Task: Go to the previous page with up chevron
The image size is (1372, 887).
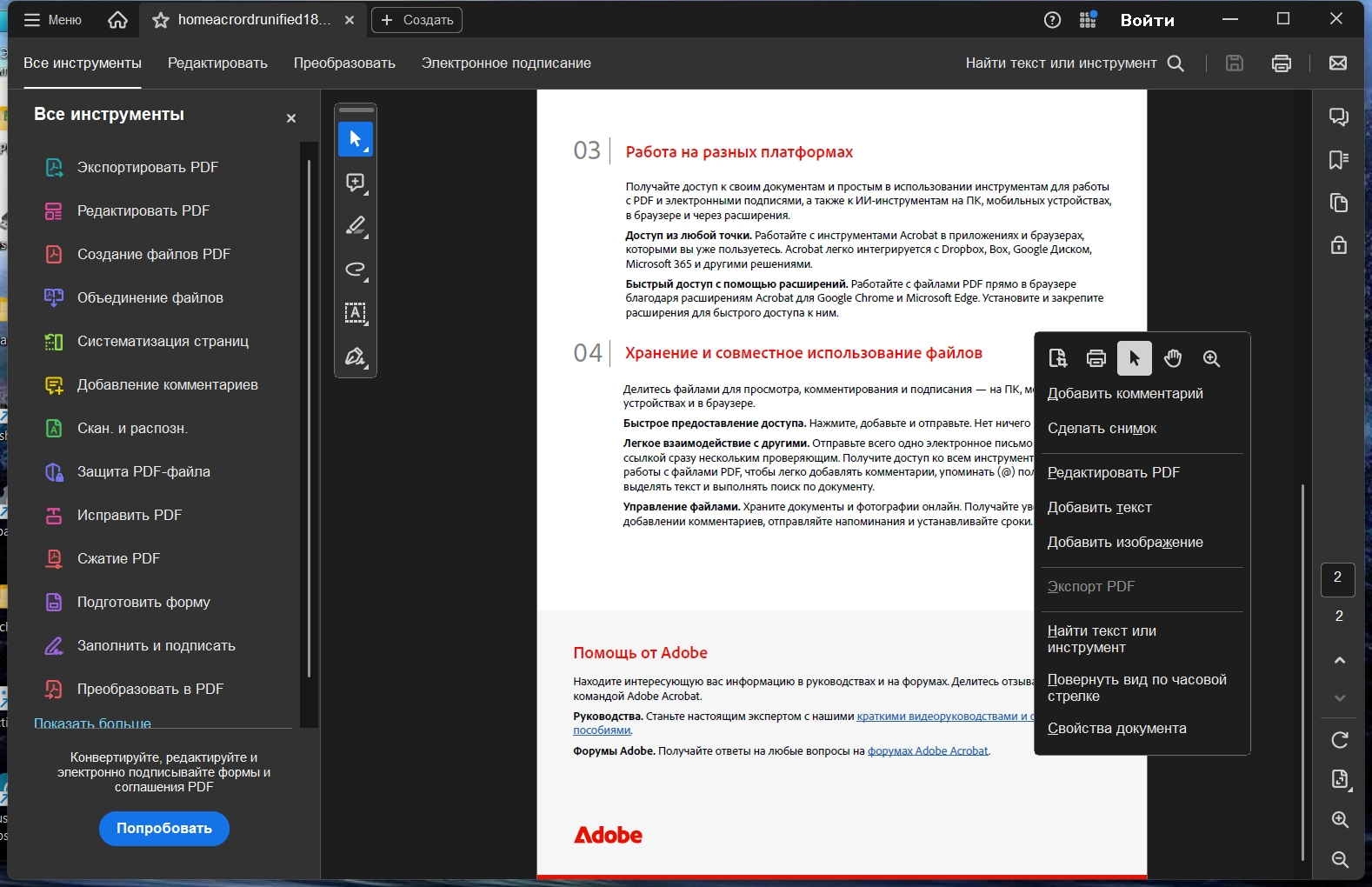Action: (x=1340, y=661)
